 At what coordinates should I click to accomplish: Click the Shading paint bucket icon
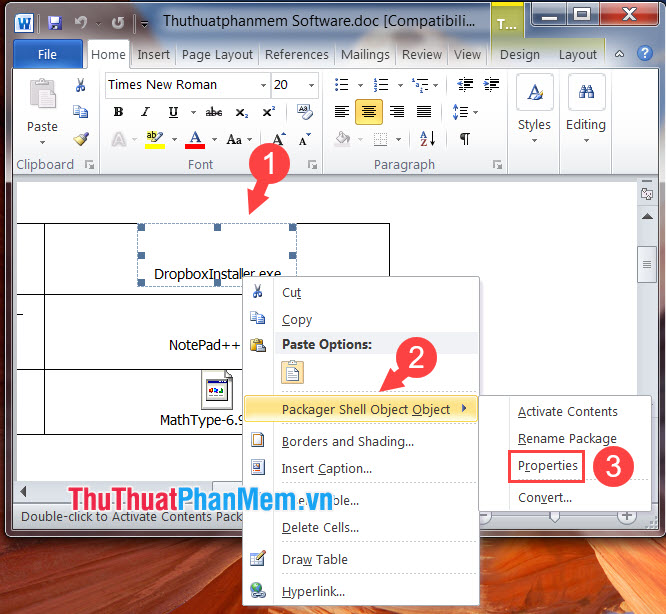coord(343,139)
